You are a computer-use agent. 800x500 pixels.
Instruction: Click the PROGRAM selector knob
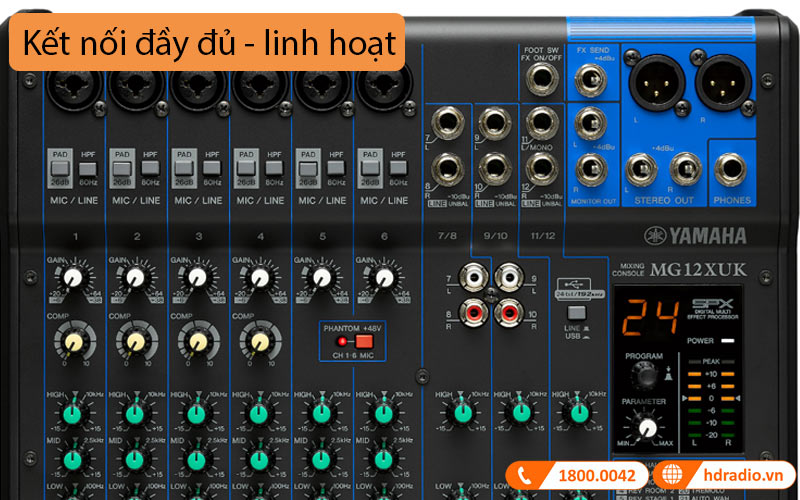tap(644, 377)
